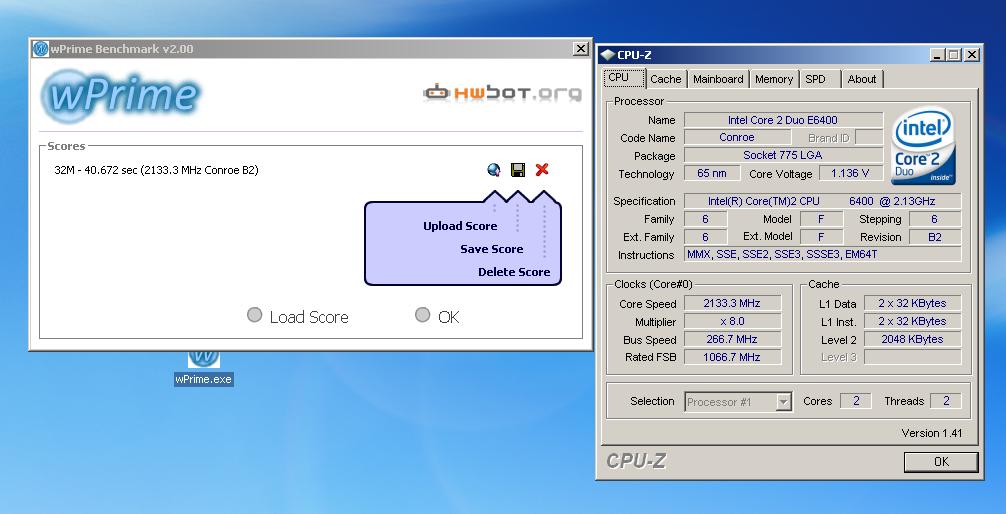The height and width of the screenshot is (514, 1006).
Task: Click the empty Level 3 field
Action: (912, 357)
